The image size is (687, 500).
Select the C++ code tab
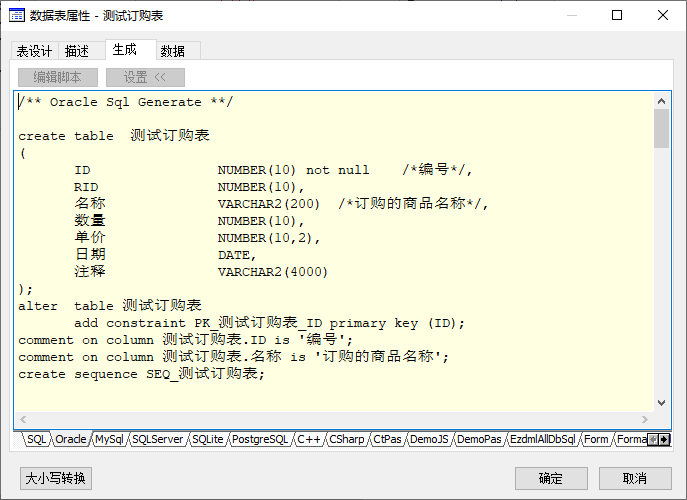[x=308, y=439]
